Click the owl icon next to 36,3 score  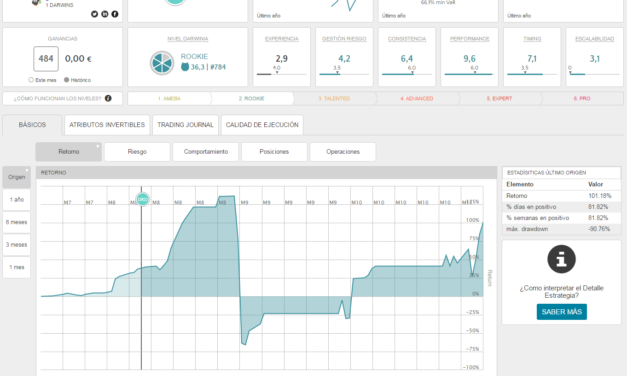pos(185,67)
